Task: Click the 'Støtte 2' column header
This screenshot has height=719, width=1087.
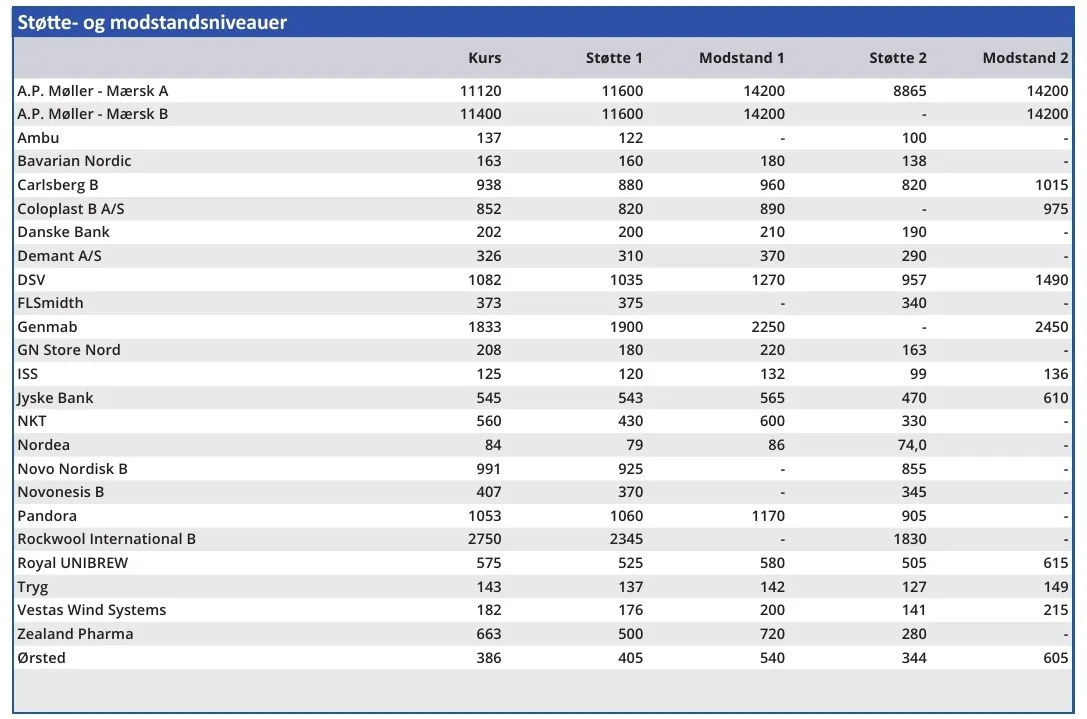Action: [897, 58]
